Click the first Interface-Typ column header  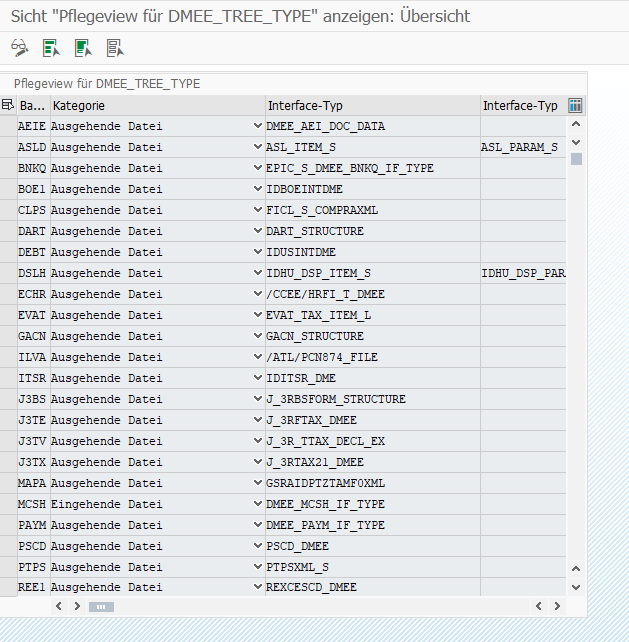(373, 106)
